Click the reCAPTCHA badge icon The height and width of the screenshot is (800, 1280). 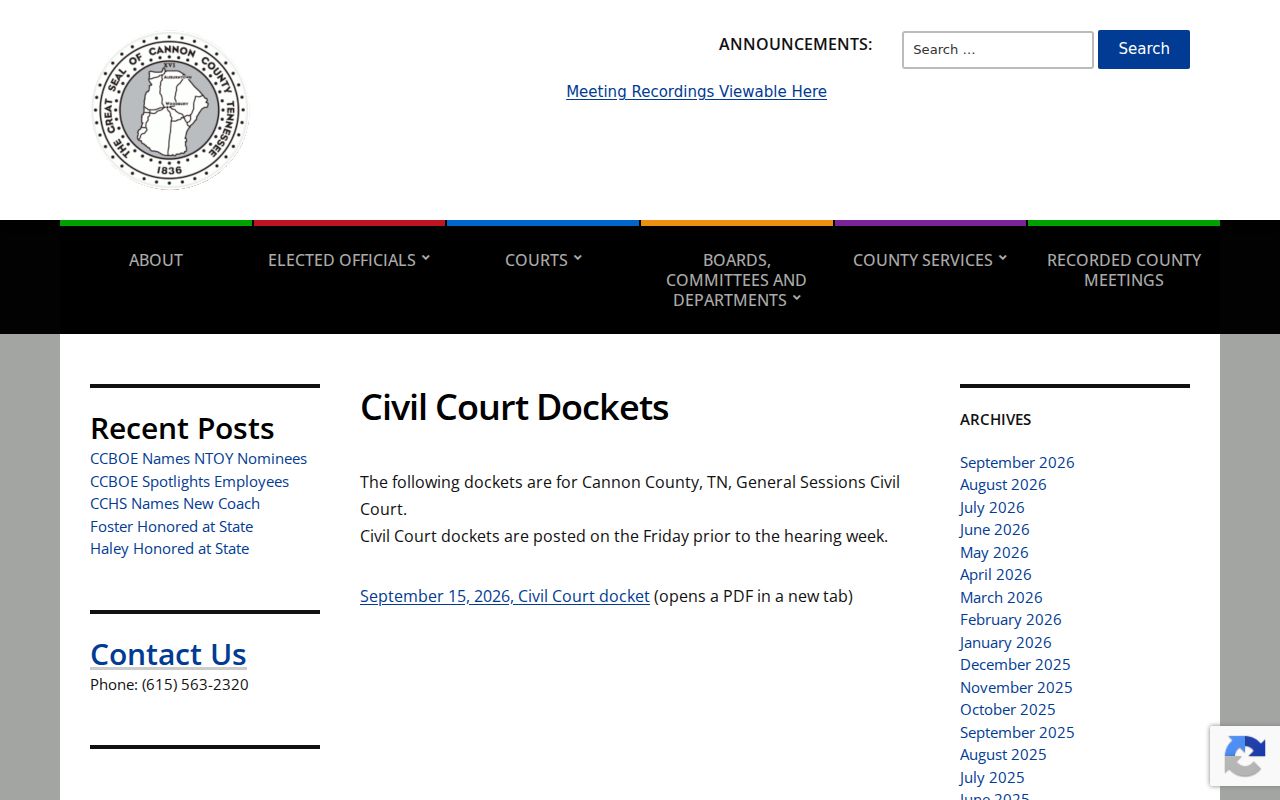(x=1244, y=755)
